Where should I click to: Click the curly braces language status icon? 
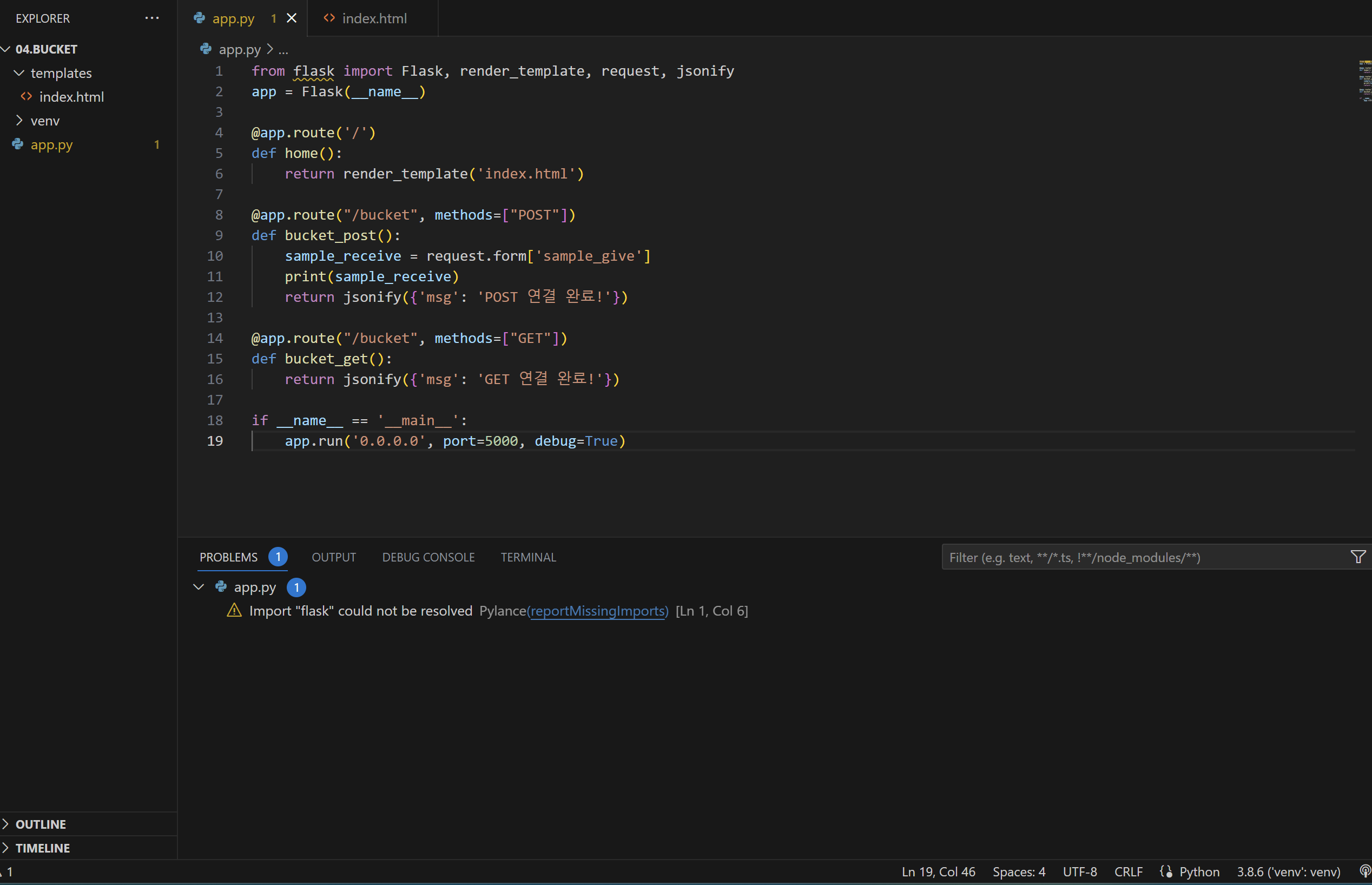pos(1166,871)
